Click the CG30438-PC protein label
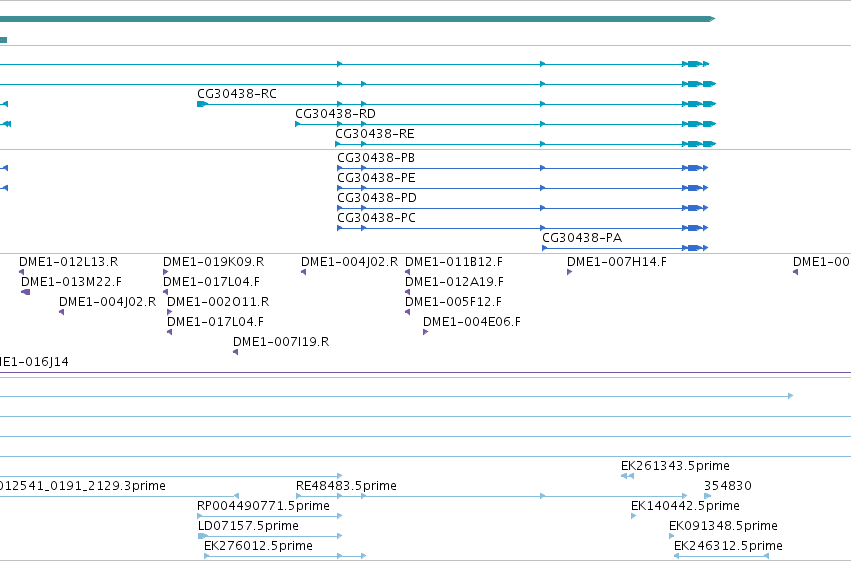 [376, 218]
